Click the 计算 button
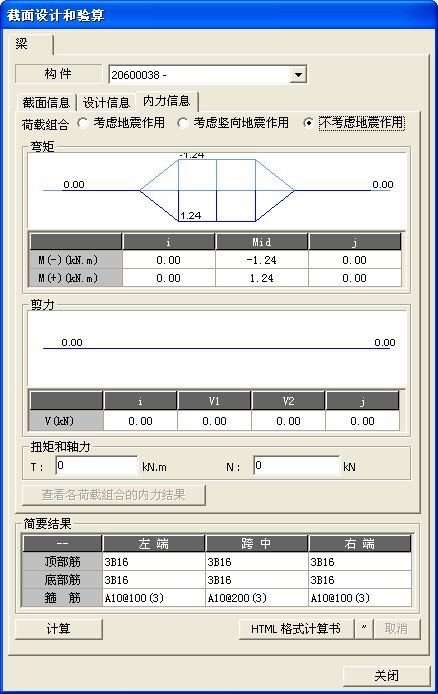Screen dimensions: 438x694 coord(58,628)
